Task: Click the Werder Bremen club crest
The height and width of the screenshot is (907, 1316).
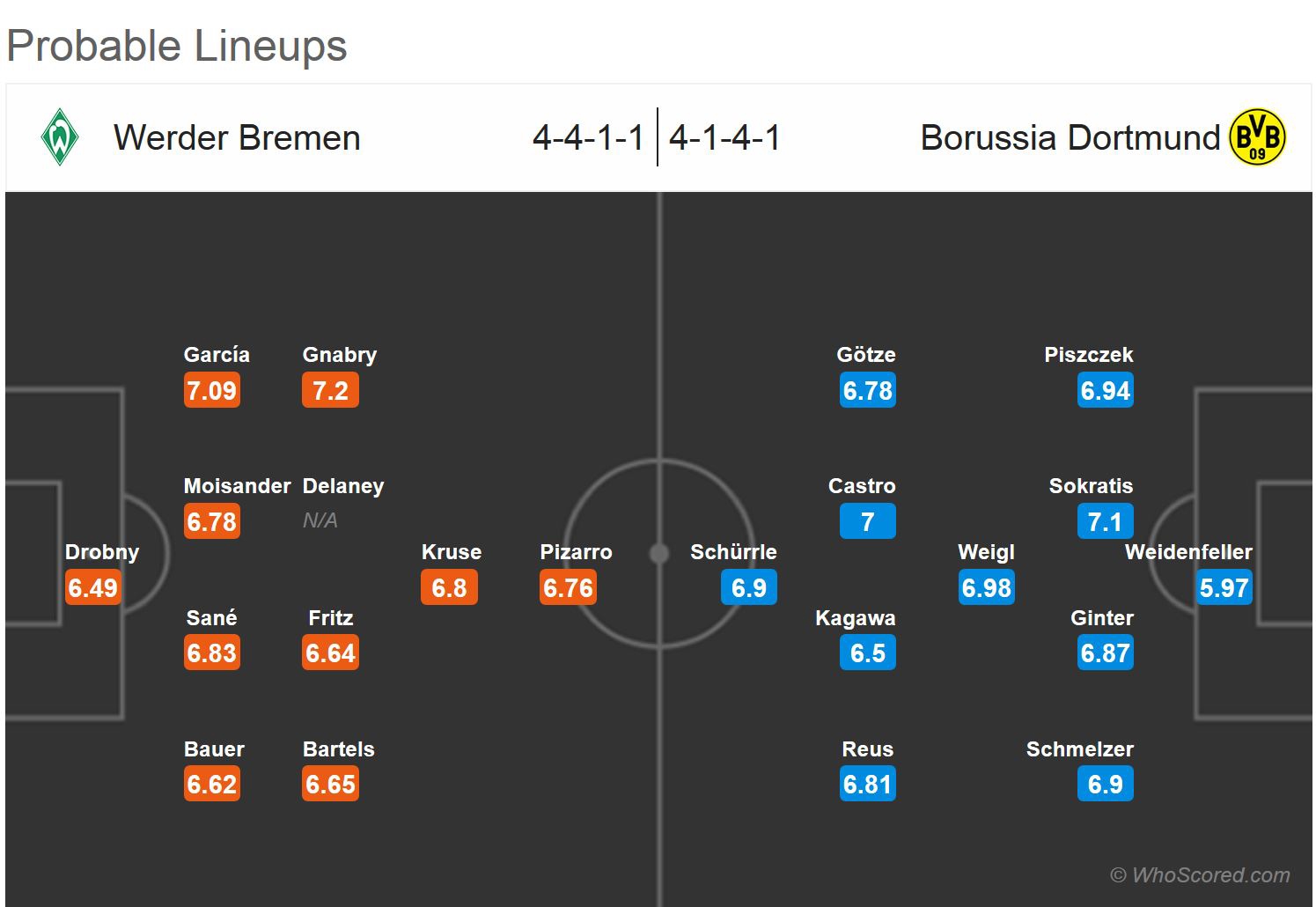Action: click(60, 137)
